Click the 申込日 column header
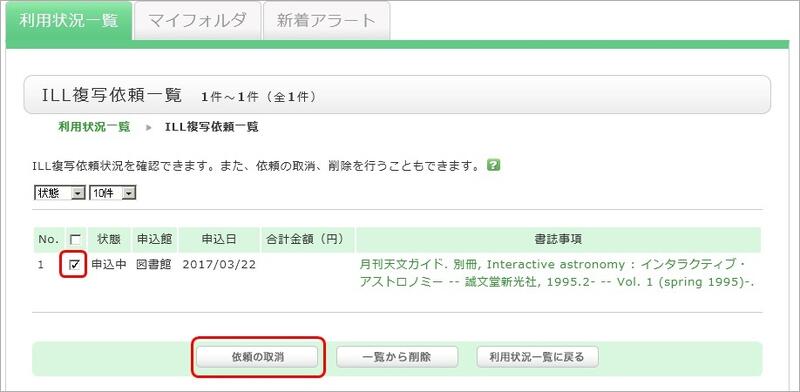 pyautogui.click(x=219, y=239)
